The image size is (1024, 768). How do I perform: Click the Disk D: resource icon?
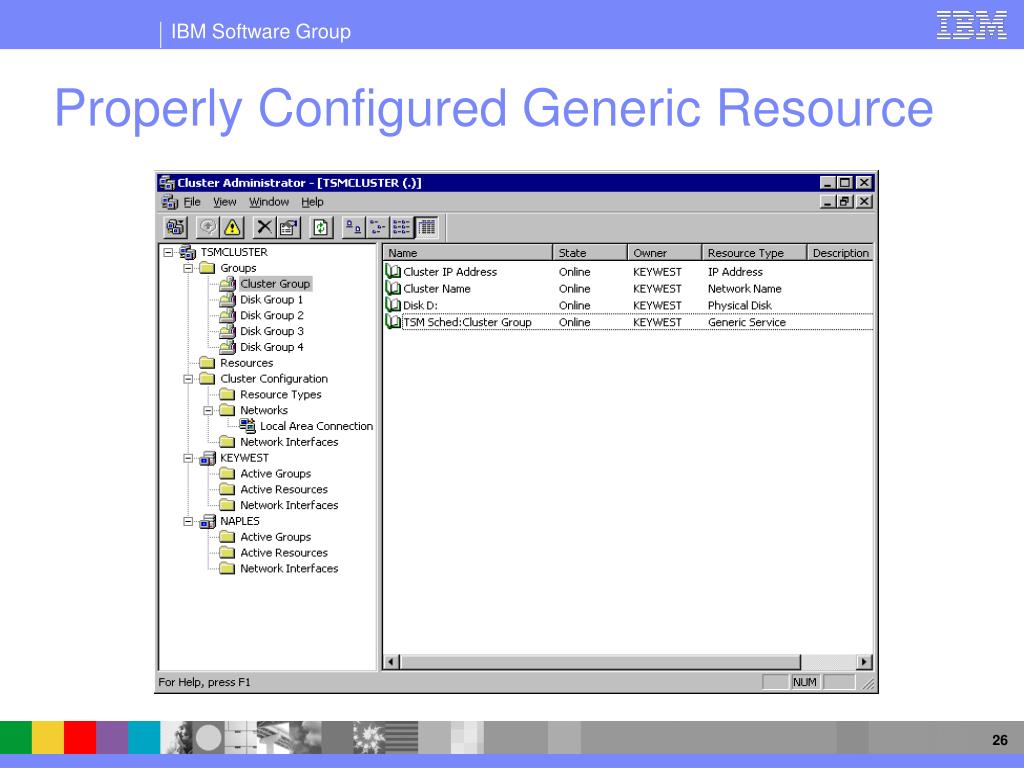[x=393, y=305]
